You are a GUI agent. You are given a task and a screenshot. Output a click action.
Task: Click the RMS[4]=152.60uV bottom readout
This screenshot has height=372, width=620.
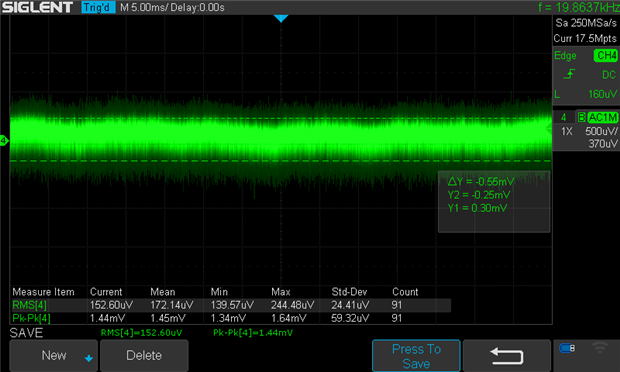pos(141,333)
